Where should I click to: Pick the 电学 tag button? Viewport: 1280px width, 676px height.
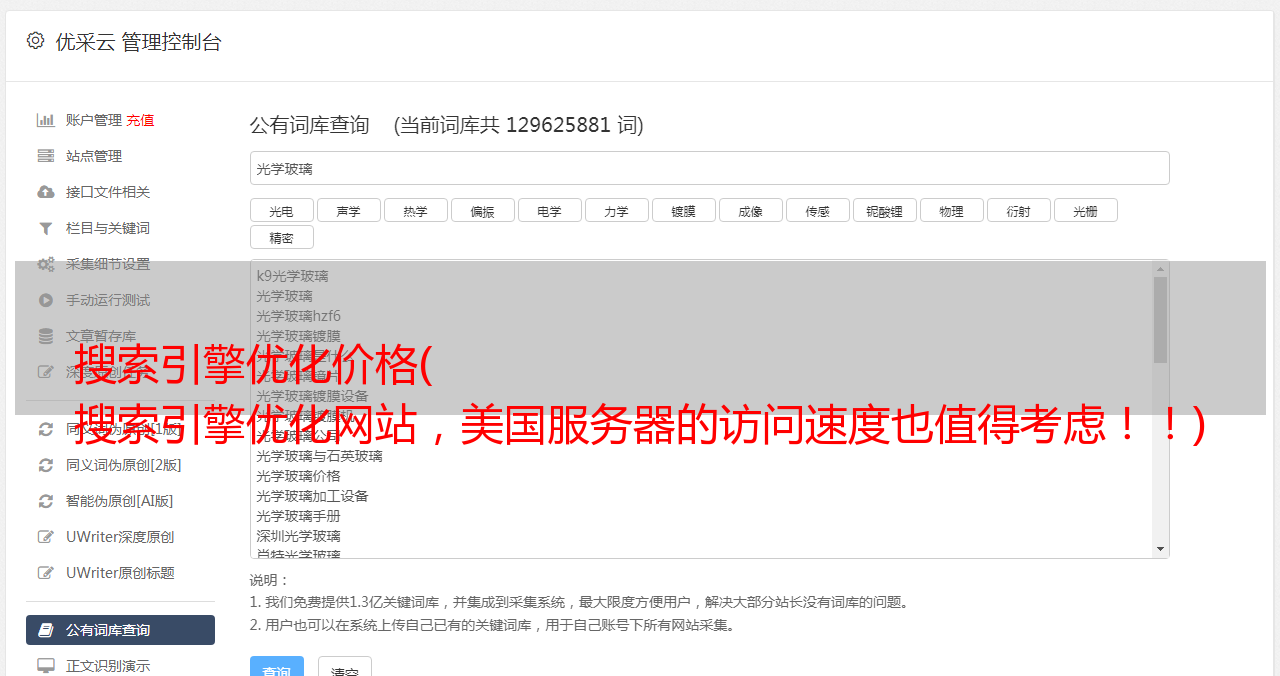pyautogui.click(x=550, y=210)
